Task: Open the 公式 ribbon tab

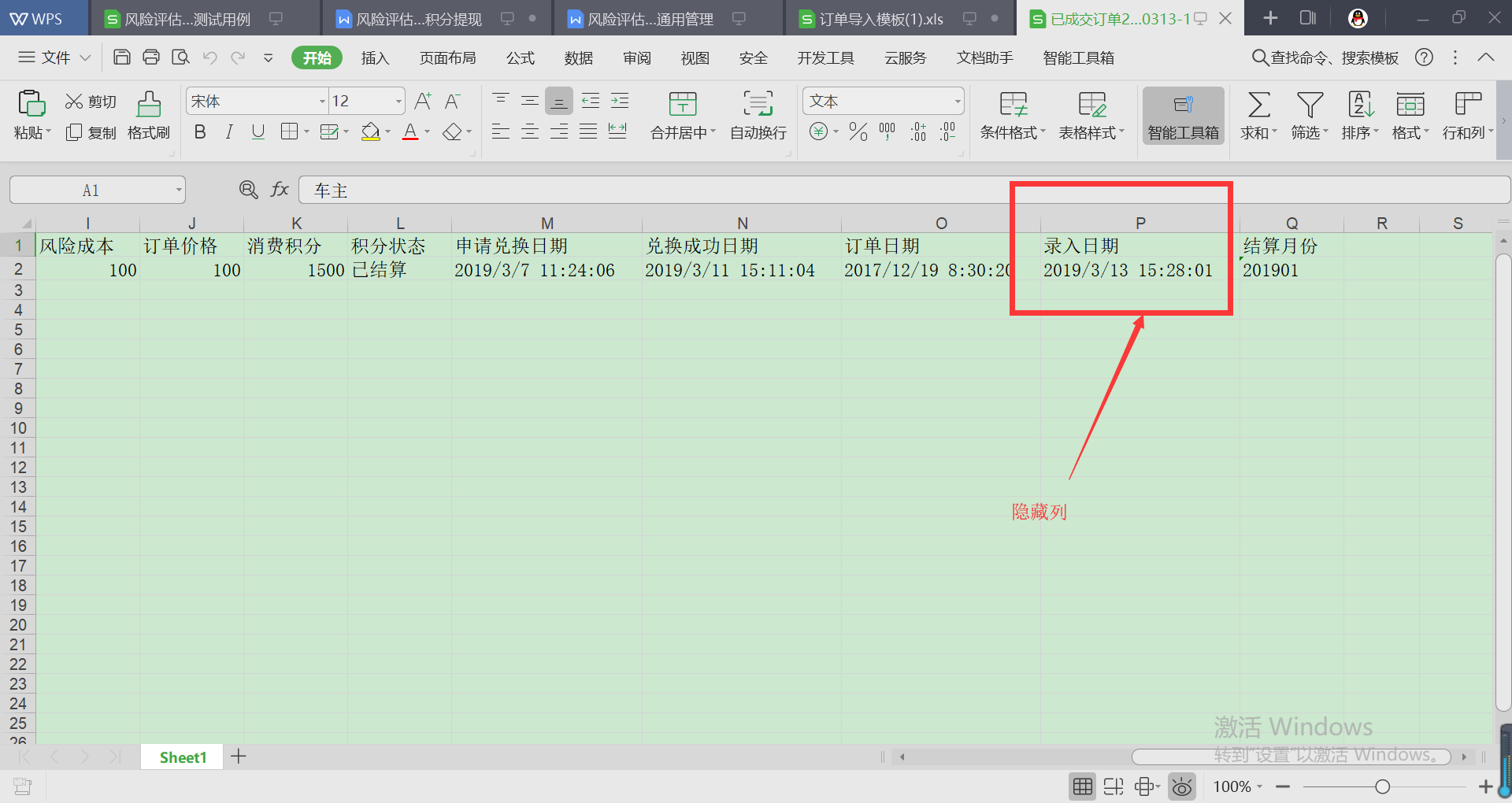Action: (520, 57)
